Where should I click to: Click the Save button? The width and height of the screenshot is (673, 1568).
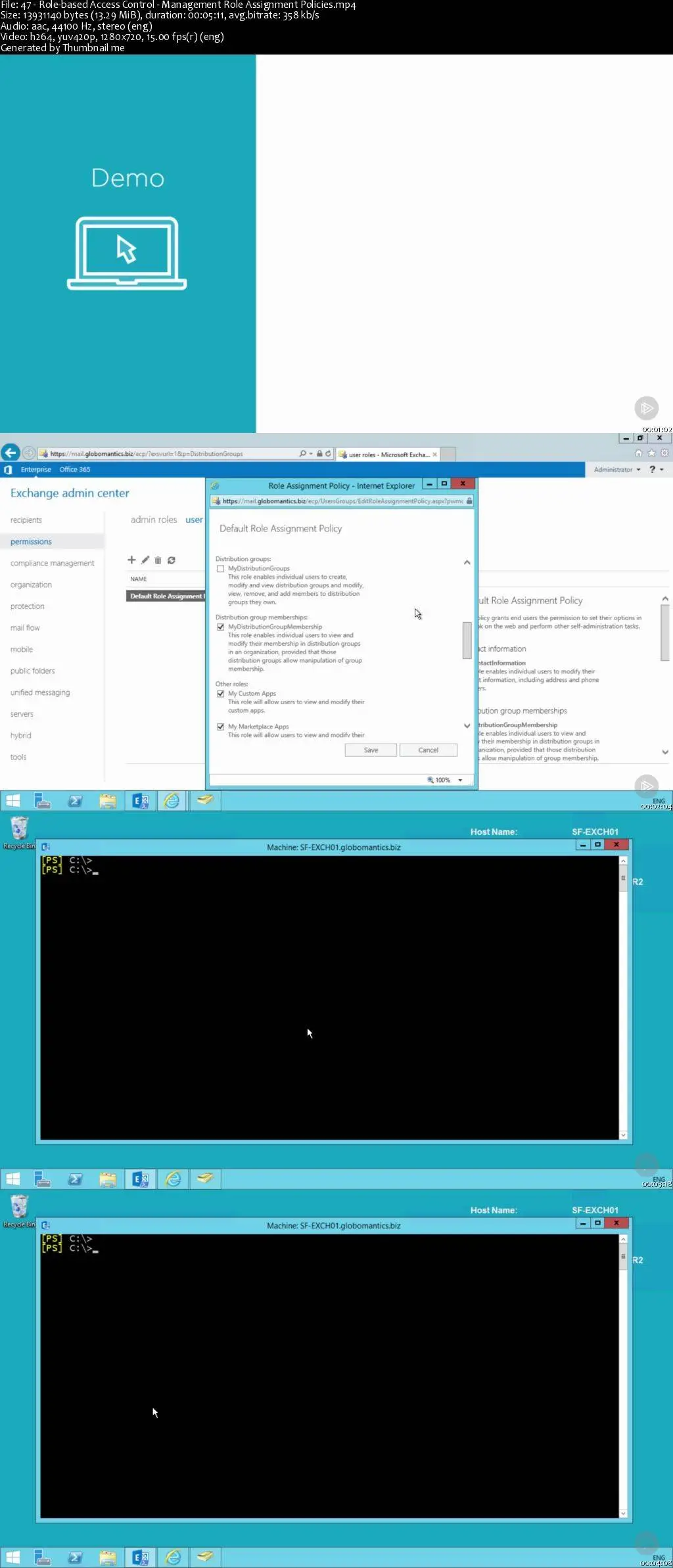(371, 750)
